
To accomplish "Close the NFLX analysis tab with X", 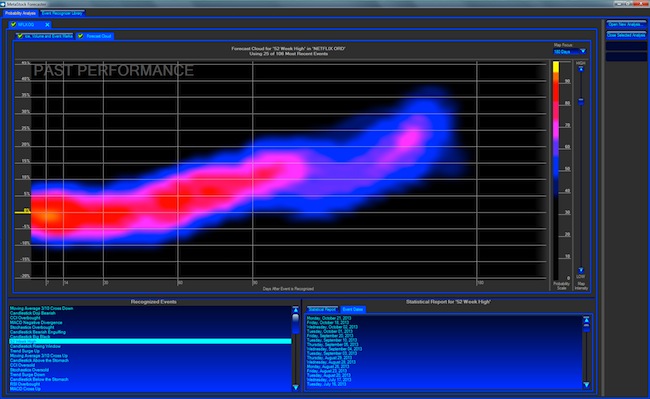I will 47,25.
